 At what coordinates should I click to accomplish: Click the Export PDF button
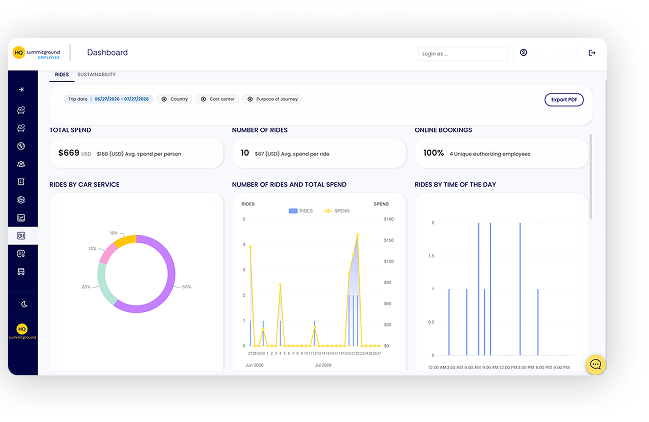click(564, 100)
